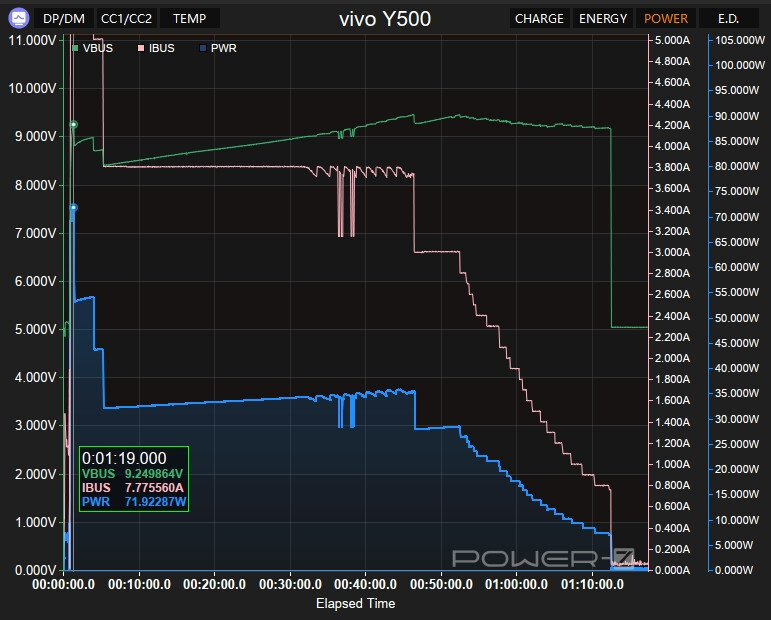Image resolution: width=771 pixels, height=620 pixels.
Task: Click the 00:50:00.0 time axis tick
Action: (x=441, y=585)
